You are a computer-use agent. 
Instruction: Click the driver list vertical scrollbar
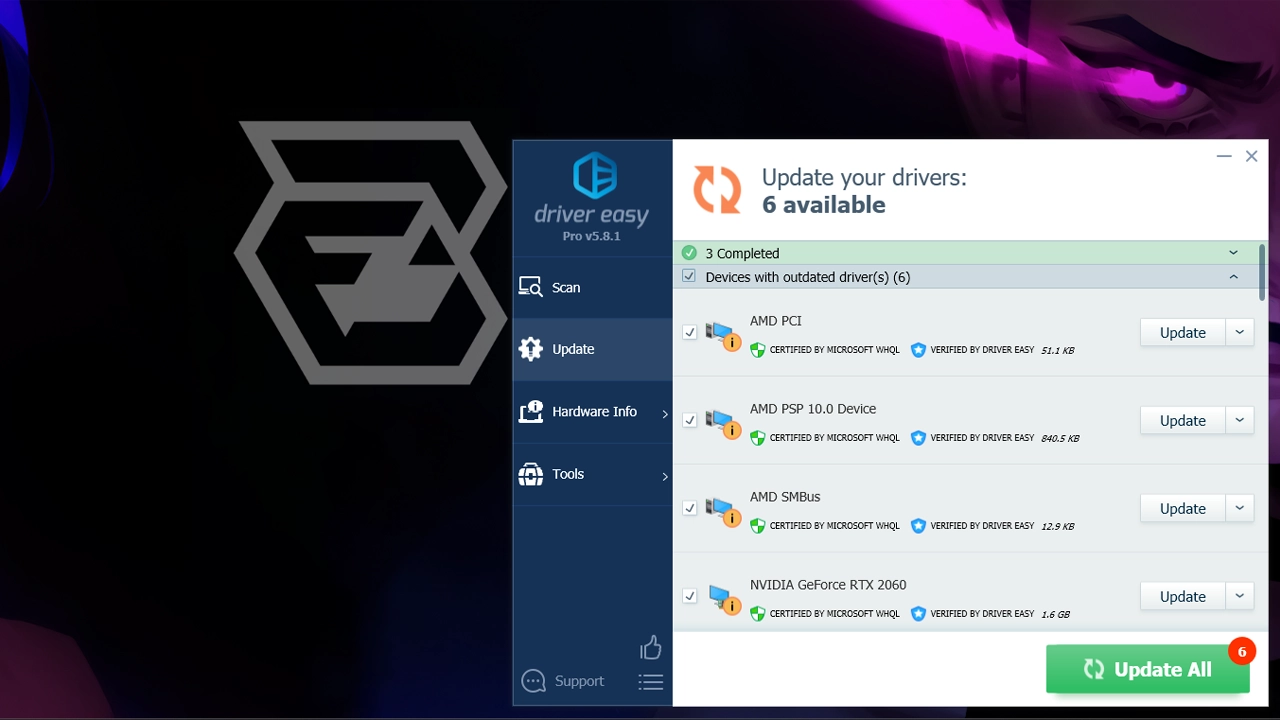tap(1262, 271)
